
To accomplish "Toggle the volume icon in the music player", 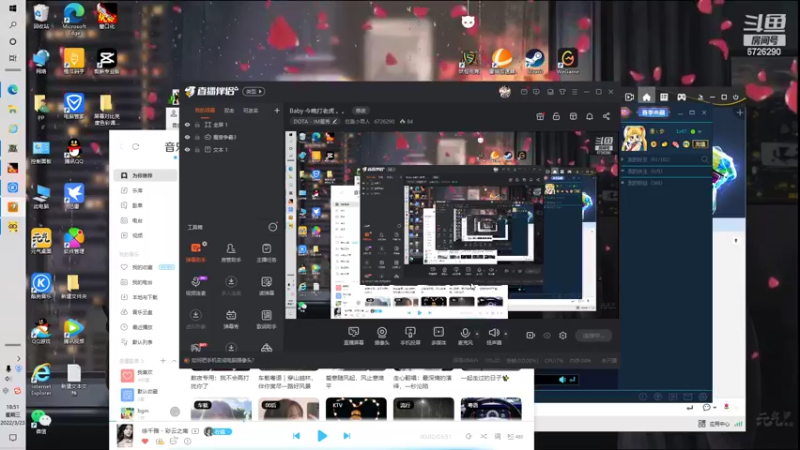I will click(x=469, y=436).
